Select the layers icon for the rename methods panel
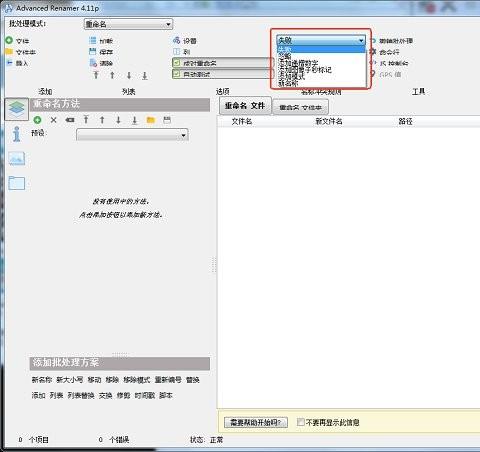 click(x=17, y=109)
